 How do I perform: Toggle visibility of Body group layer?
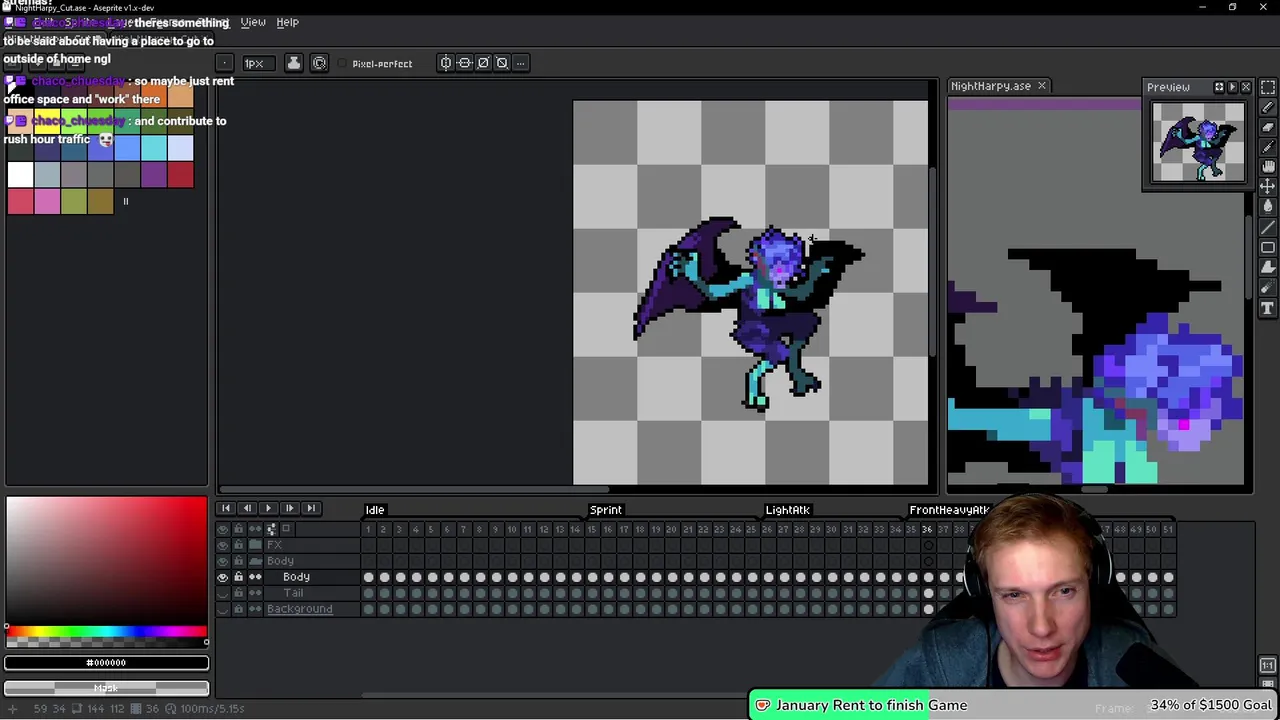(x=223, y=561)
